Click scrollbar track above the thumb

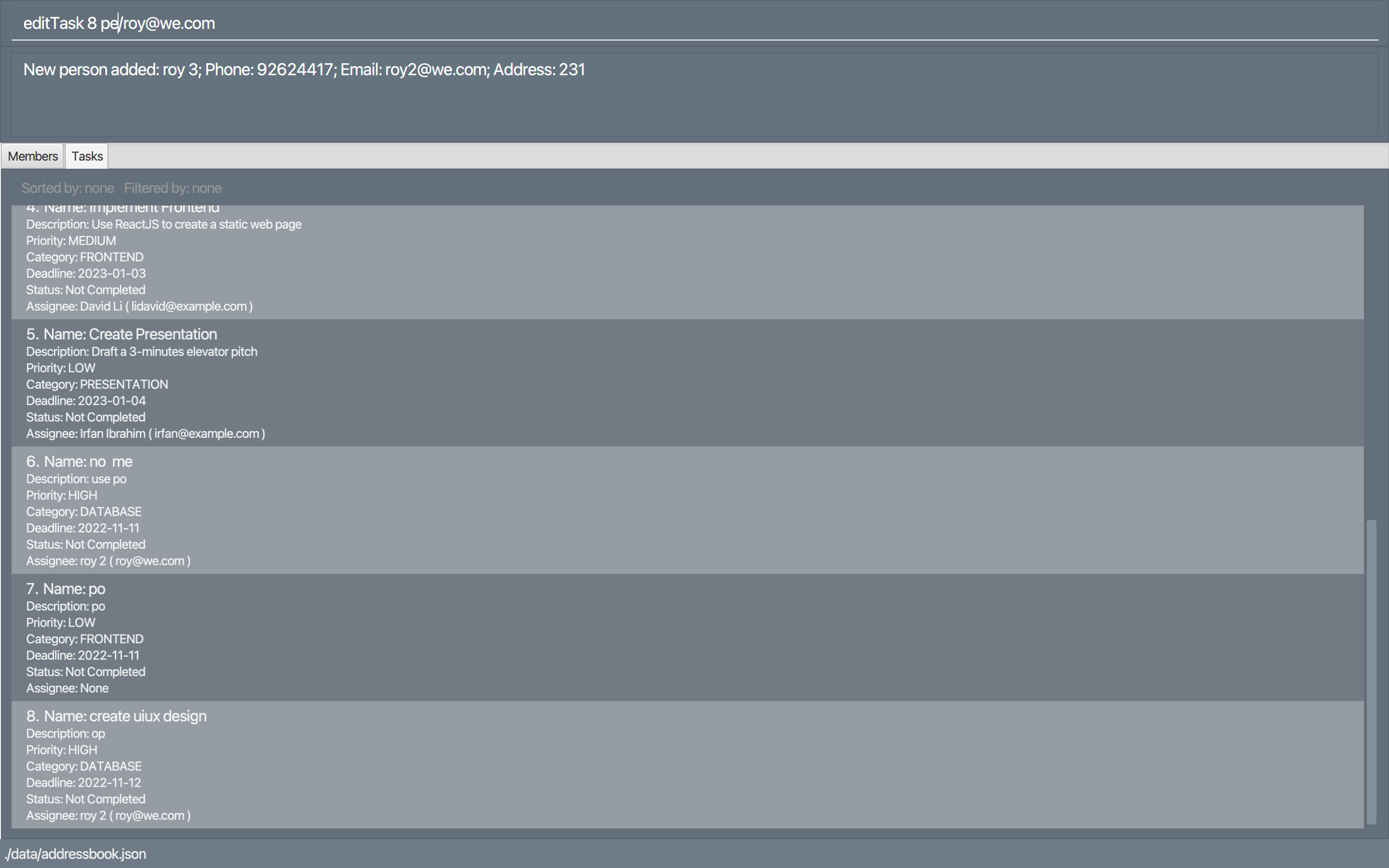click(x=1371, y=362)
